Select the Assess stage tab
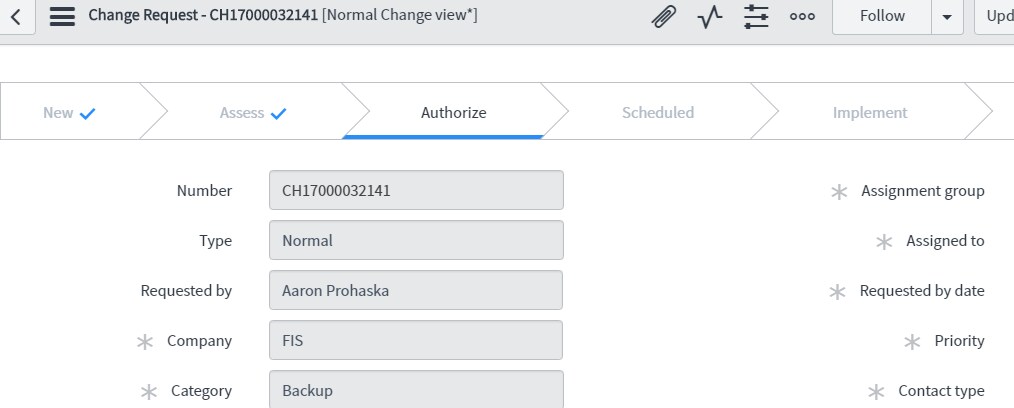The image size is (1014, 408). (x=253, y=113)
